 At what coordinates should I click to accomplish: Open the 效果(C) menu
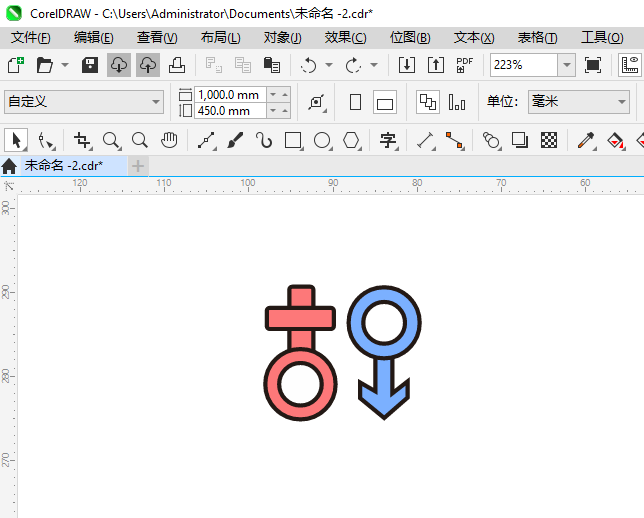345,38
